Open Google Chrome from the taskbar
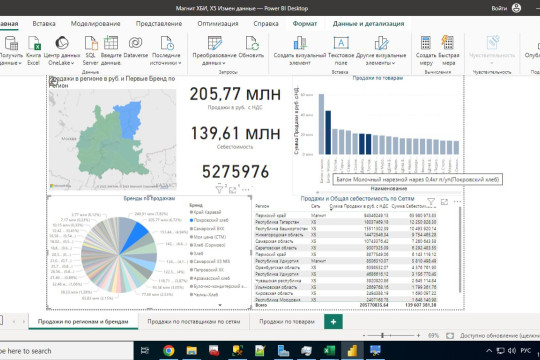Viewport: 540px width, 360px height. pos(168,350)
